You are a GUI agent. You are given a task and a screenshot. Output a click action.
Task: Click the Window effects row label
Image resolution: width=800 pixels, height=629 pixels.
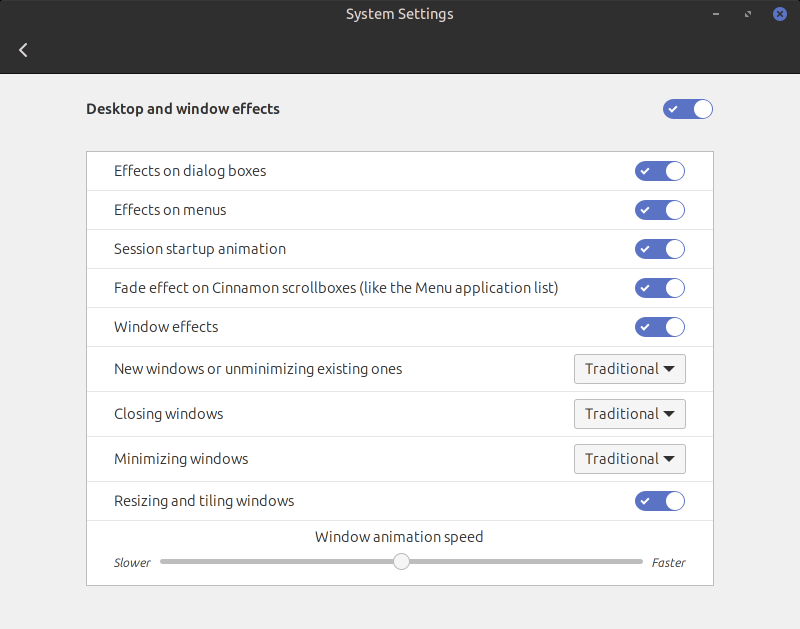tap(166, 327)
